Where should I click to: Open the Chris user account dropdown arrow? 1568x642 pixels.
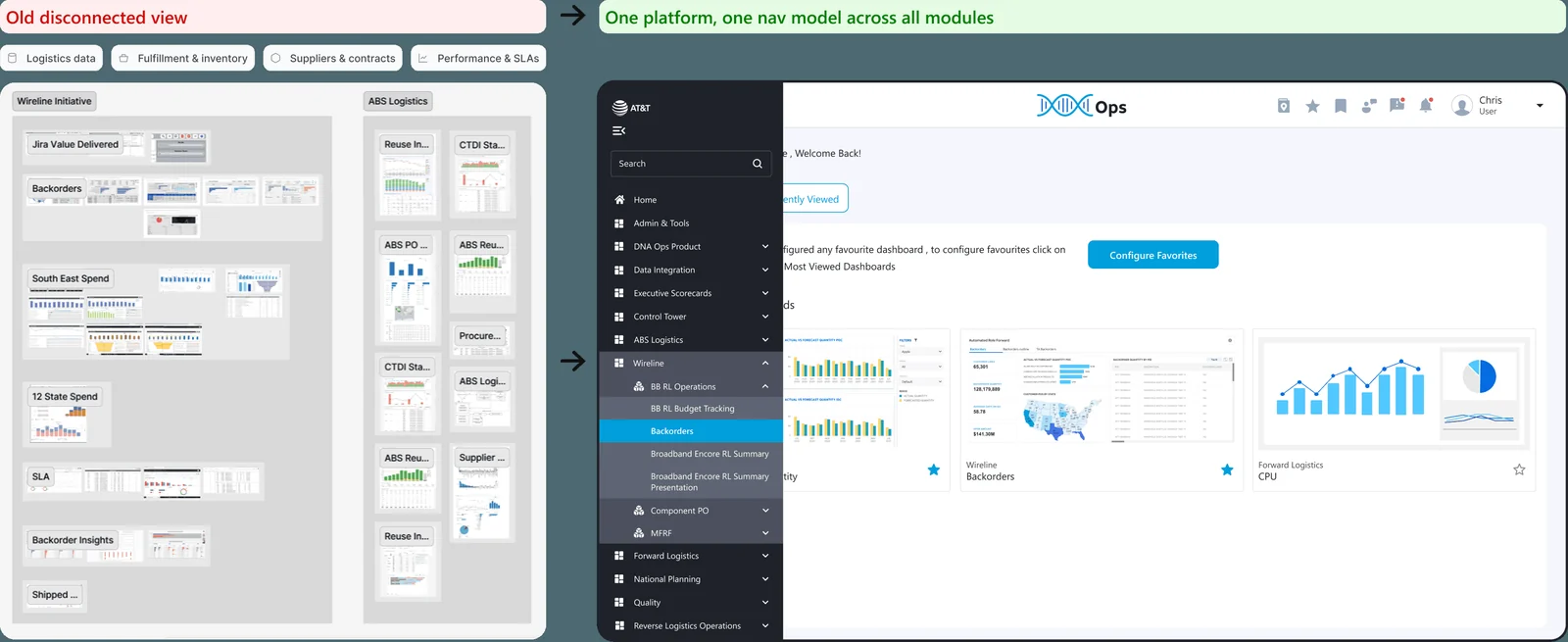click(1540, 106)
